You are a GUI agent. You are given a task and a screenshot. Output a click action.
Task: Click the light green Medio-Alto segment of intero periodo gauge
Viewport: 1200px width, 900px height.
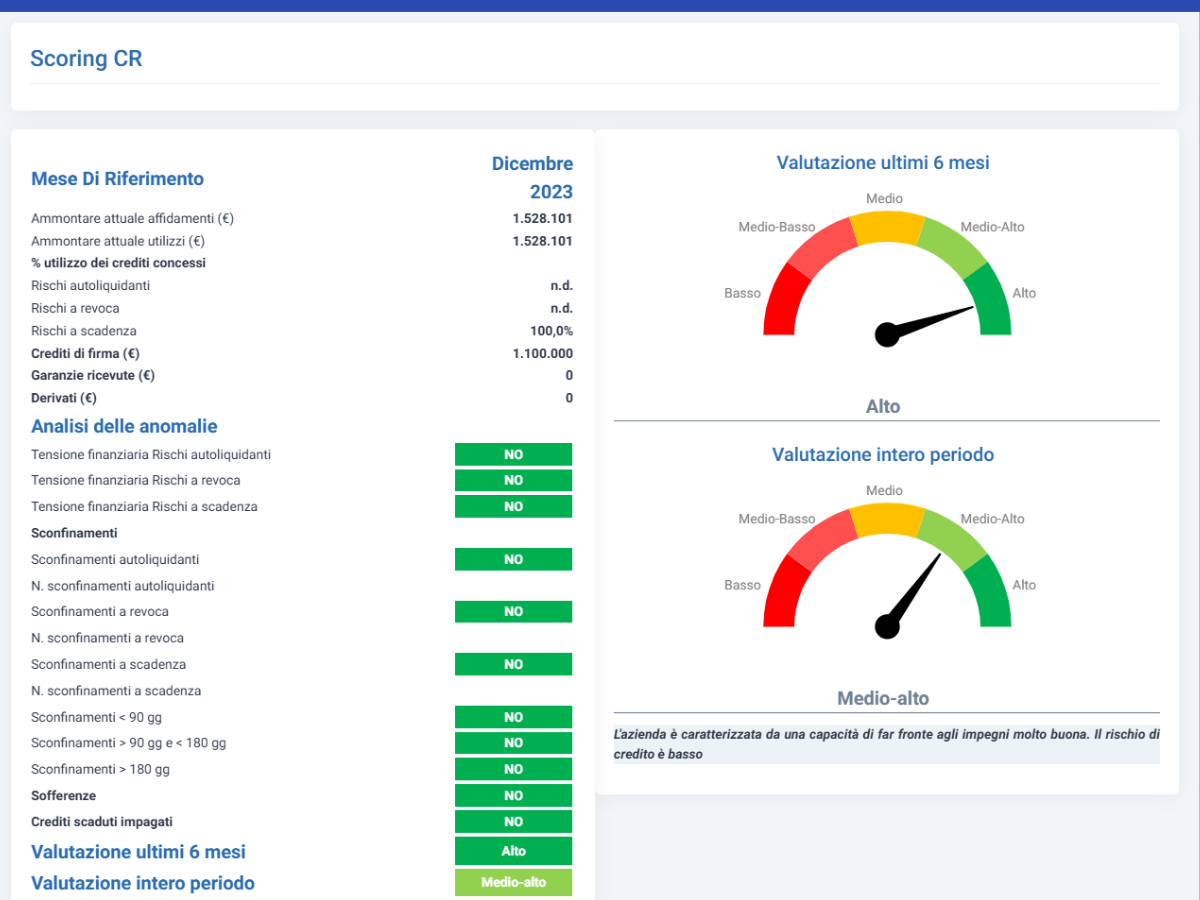click(952, 537)
